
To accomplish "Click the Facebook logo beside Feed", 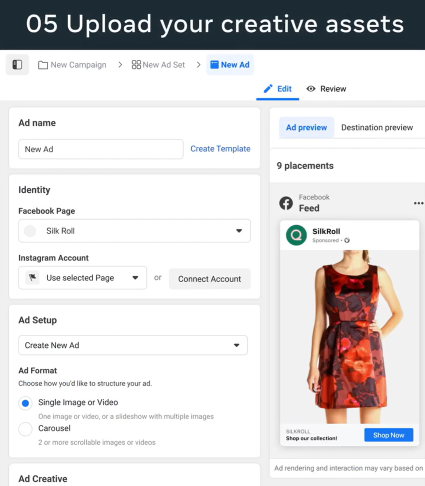I will point(286,203).
